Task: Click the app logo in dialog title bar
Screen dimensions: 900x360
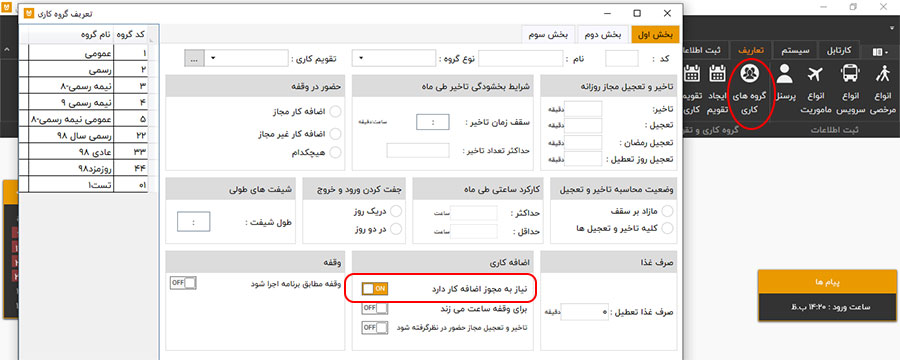Action: (x=29, y=13)
